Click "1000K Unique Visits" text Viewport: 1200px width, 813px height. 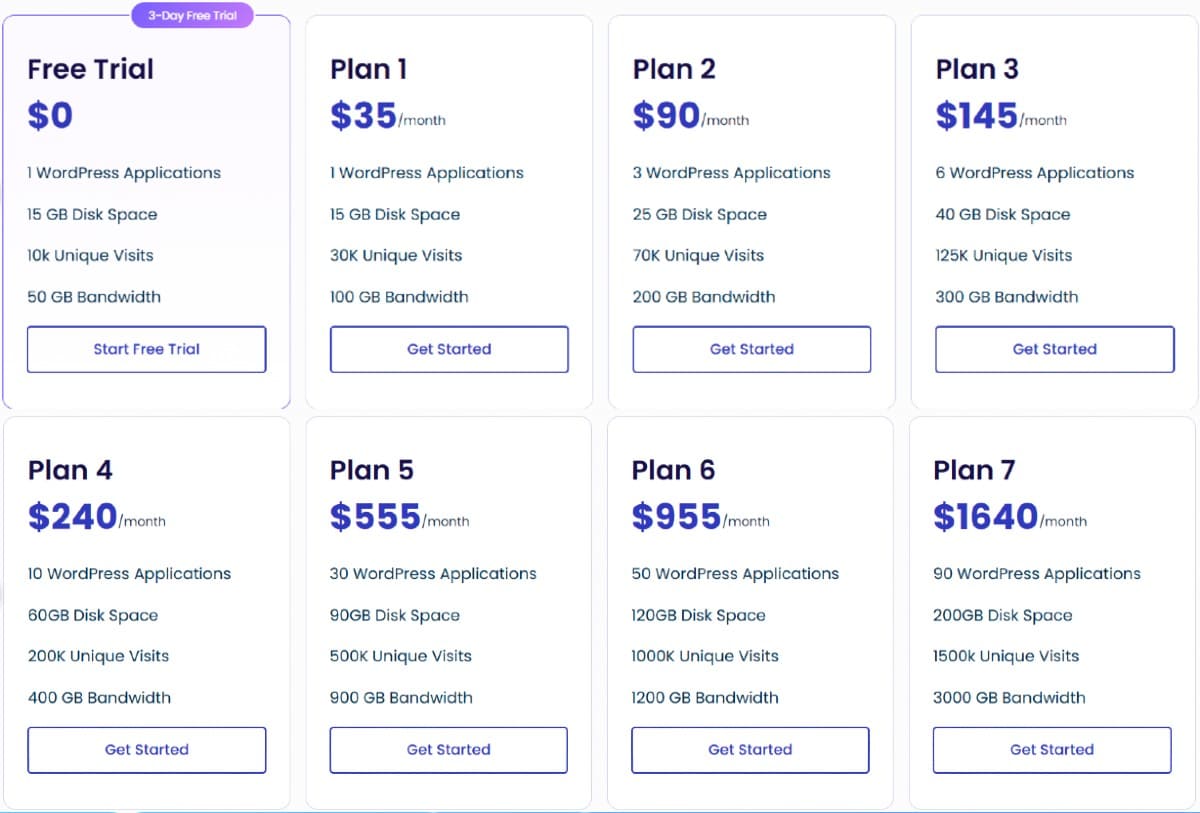point(705,656)
